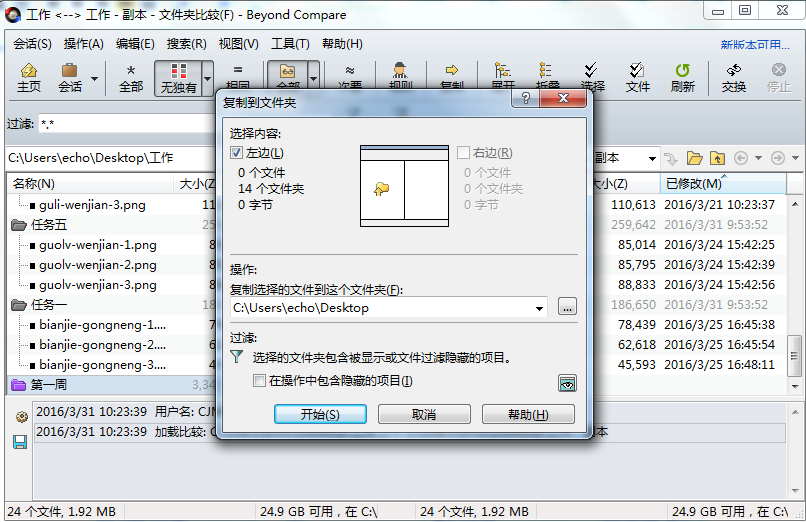Cancel the dialog with 取消 button
This screenshot has height=522, width=806.
(424, 414)
